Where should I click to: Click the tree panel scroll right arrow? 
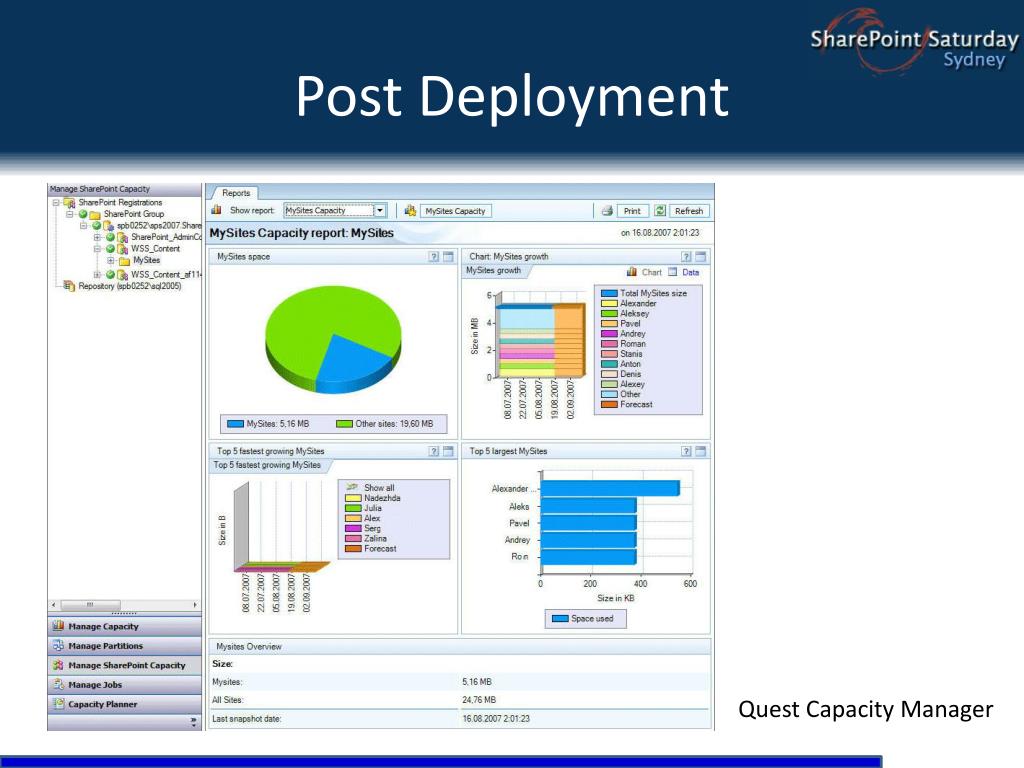click(195, 605)
